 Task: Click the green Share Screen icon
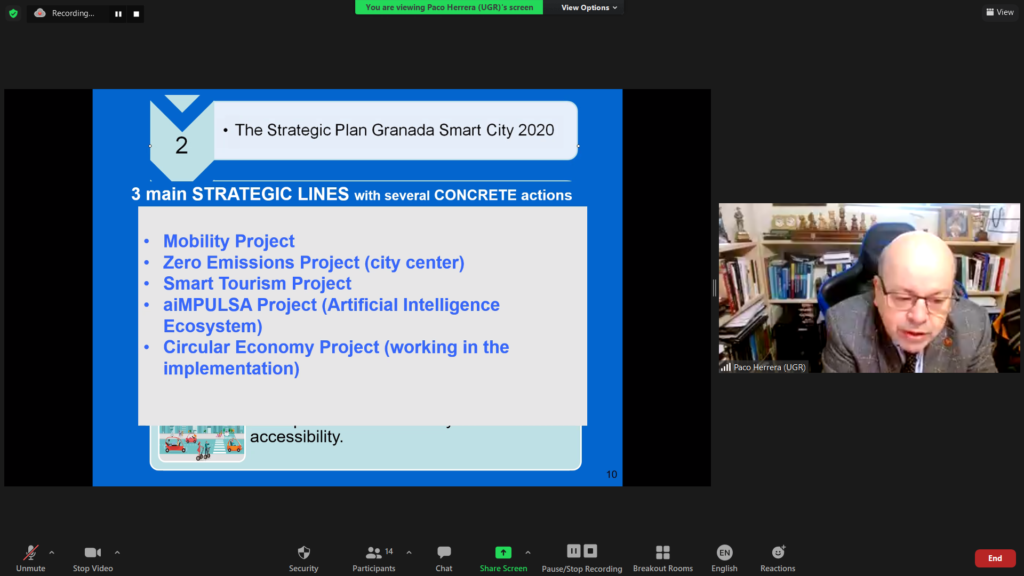click(503, 552)
